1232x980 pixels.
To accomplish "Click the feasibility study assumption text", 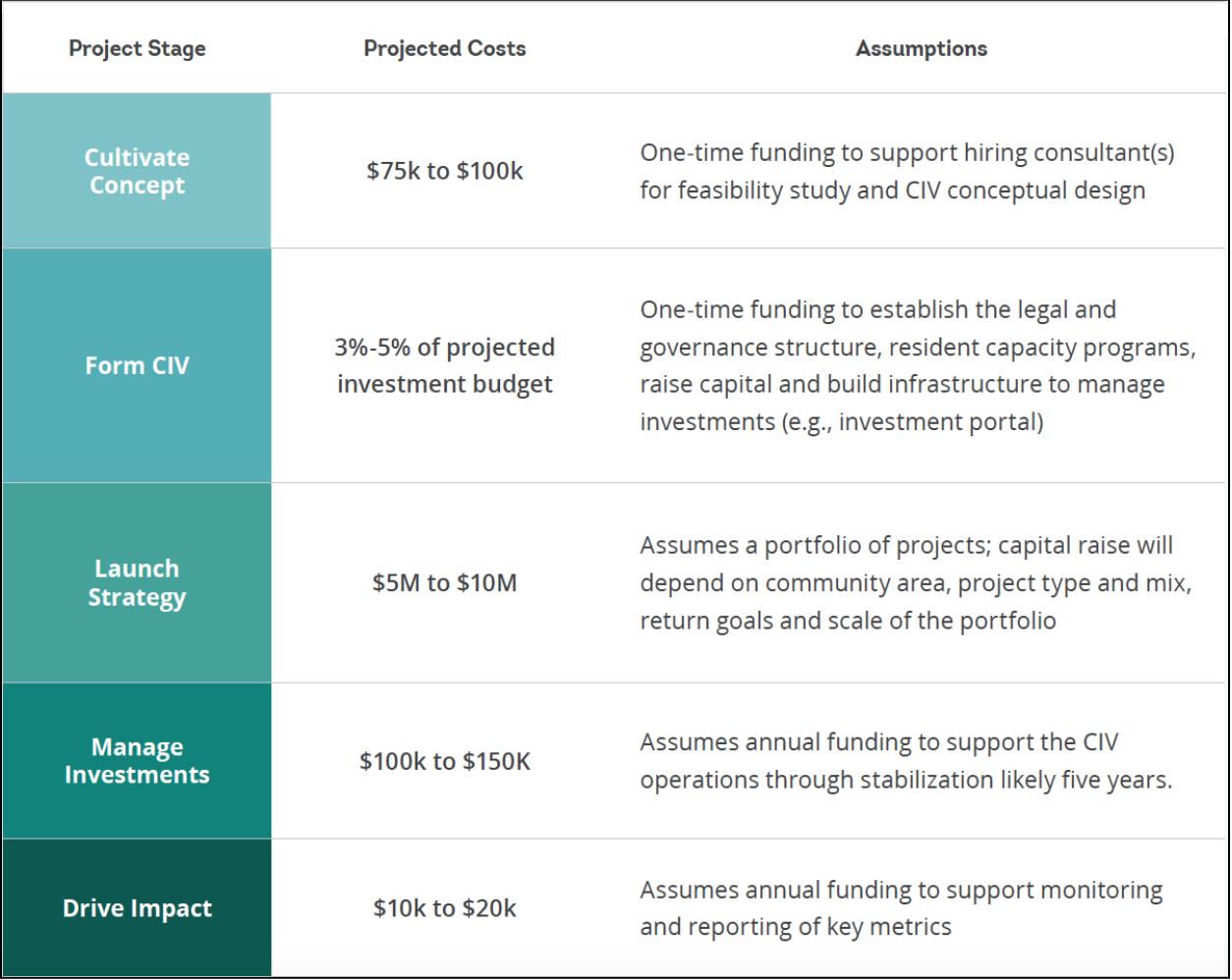I will pos(892,190).
